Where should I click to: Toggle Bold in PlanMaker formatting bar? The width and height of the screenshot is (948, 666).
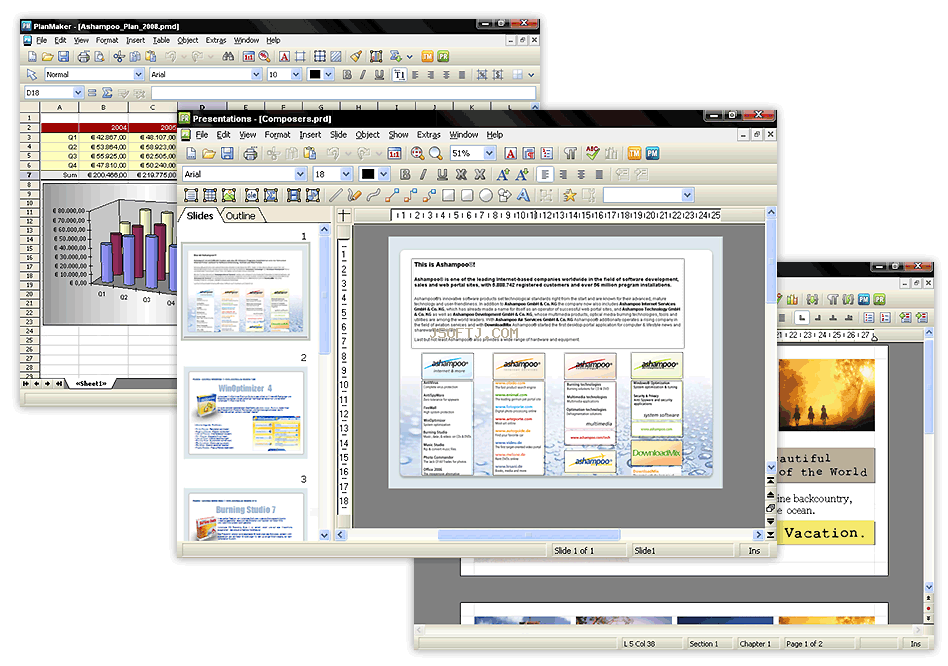tap(347, 74)
